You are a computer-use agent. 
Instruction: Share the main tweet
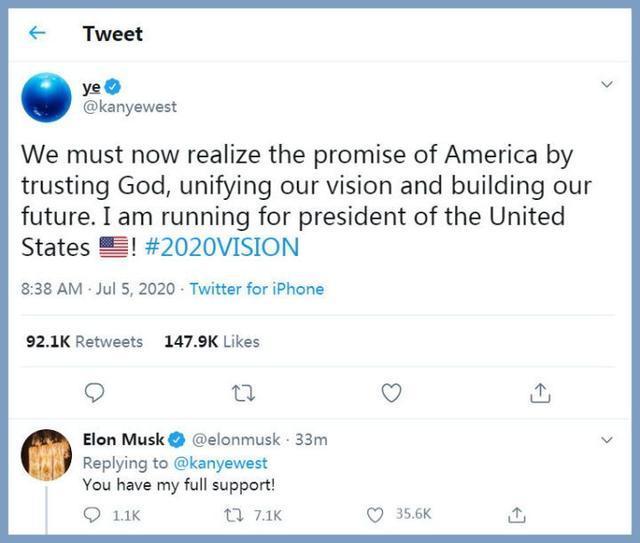click(x=540, y=393)
